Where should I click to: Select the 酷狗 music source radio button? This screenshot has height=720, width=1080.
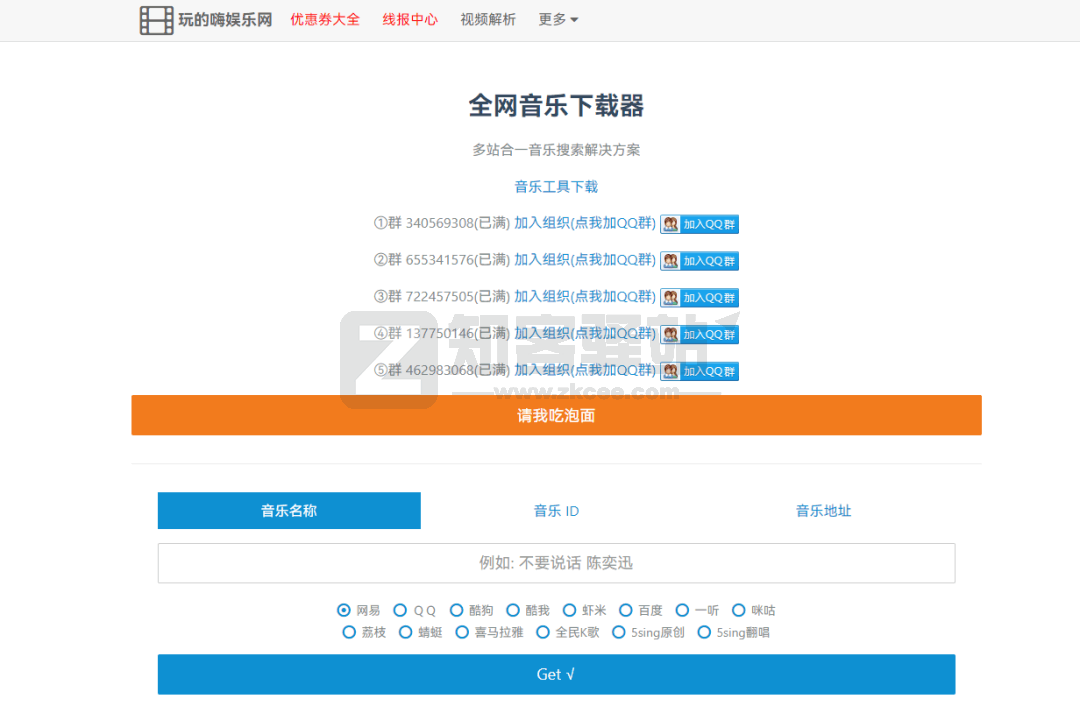458,609
